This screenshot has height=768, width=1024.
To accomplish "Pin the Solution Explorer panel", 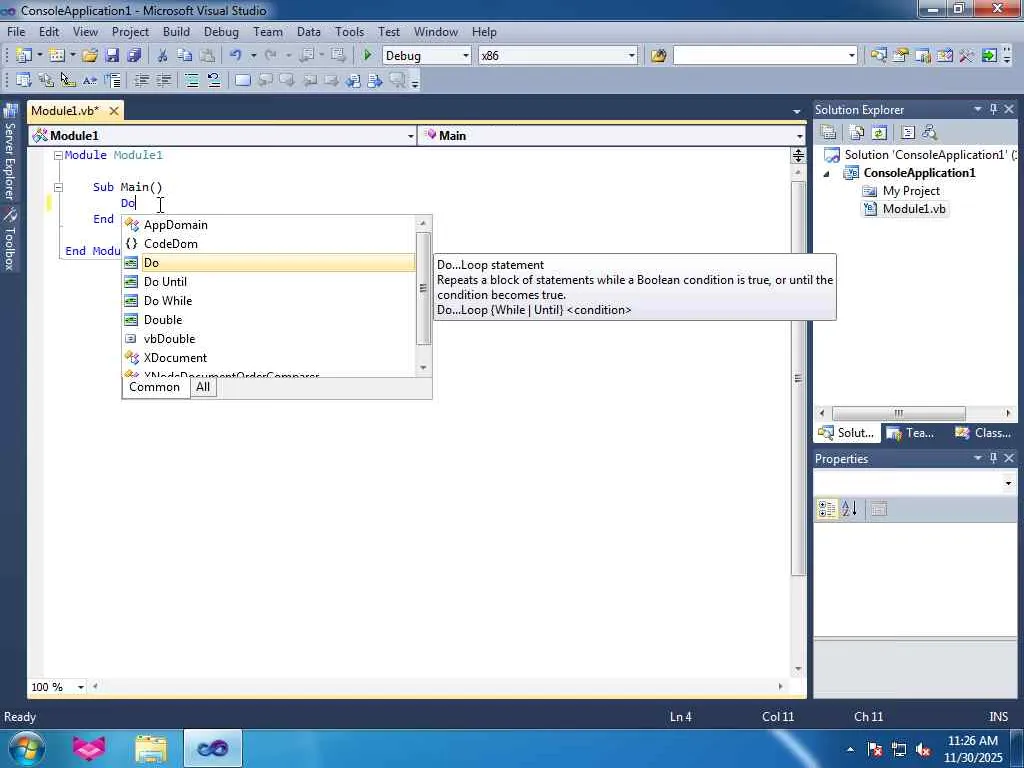I will point(993,109).
